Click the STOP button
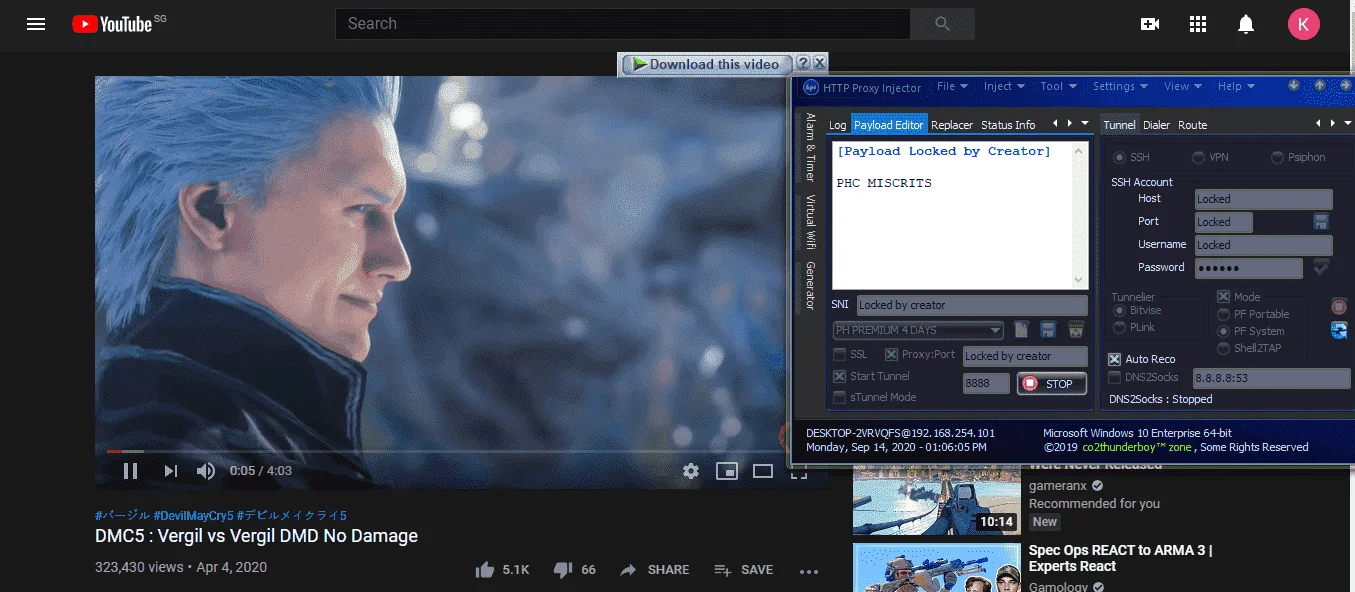 (1051, 383)
